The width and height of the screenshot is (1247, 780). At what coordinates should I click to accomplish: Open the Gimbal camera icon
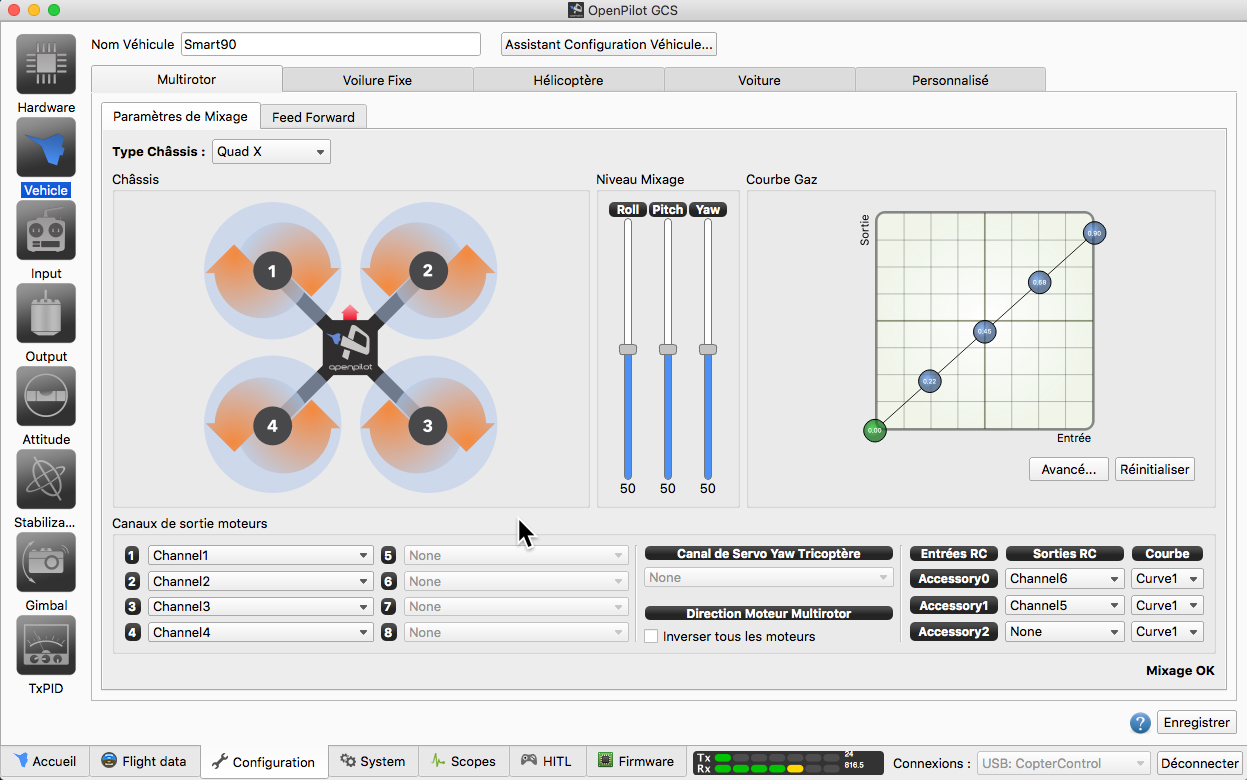(46, 563)
